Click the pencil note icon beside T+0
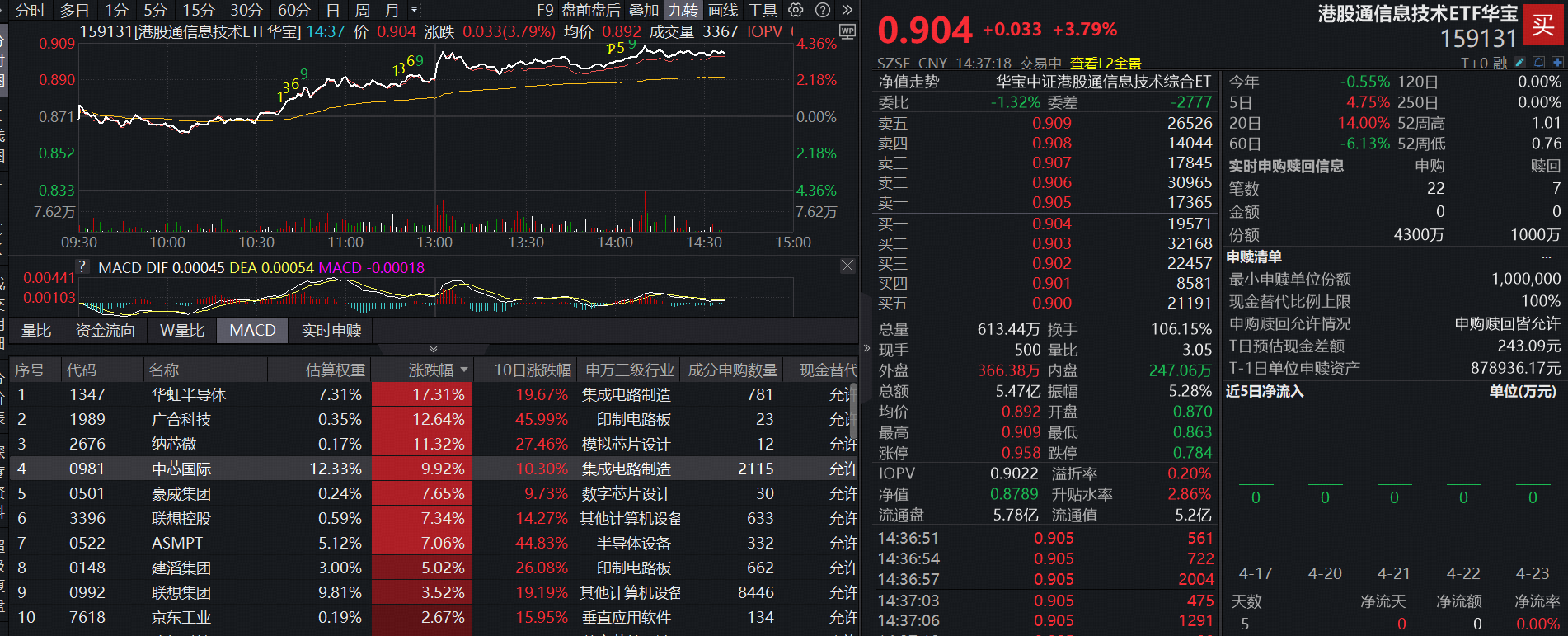 click(1519, 63)
